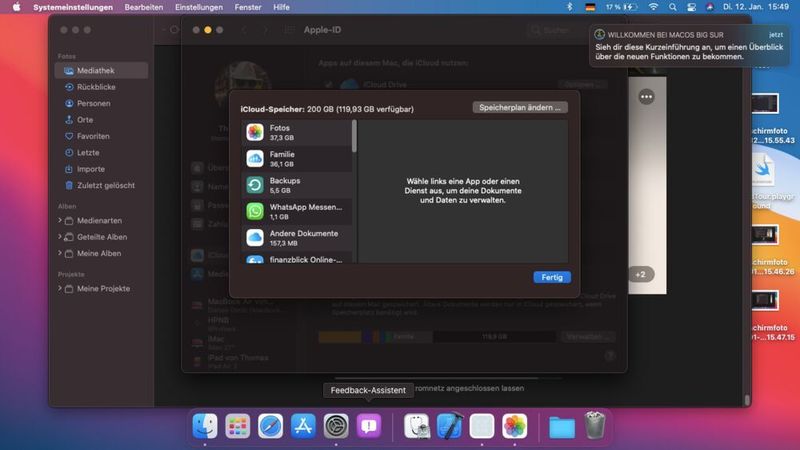Open the Photos app in Dock
This screenshot has height=450, width=800.
click(x=514, y=426)
